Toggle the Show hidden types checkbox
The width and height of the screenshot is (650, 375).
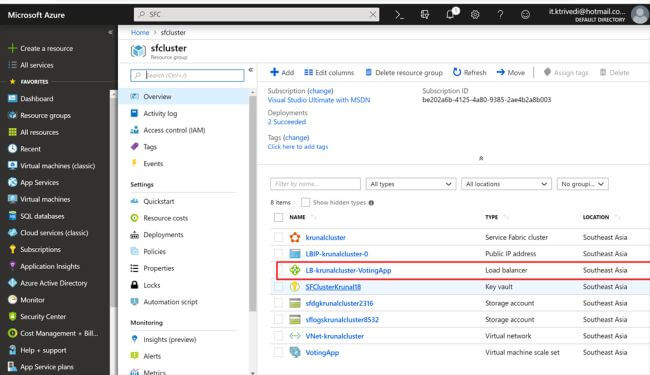coord(306,202)
